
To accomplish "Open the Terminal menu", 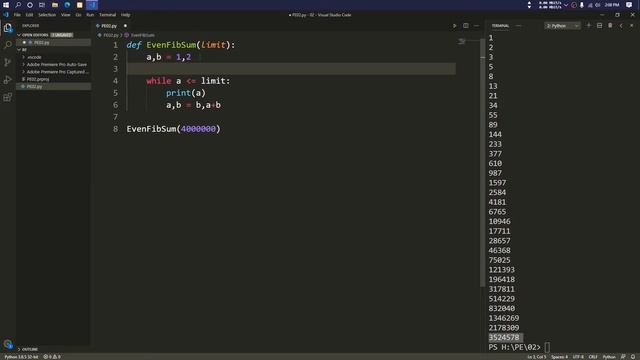I will [107, 15].
